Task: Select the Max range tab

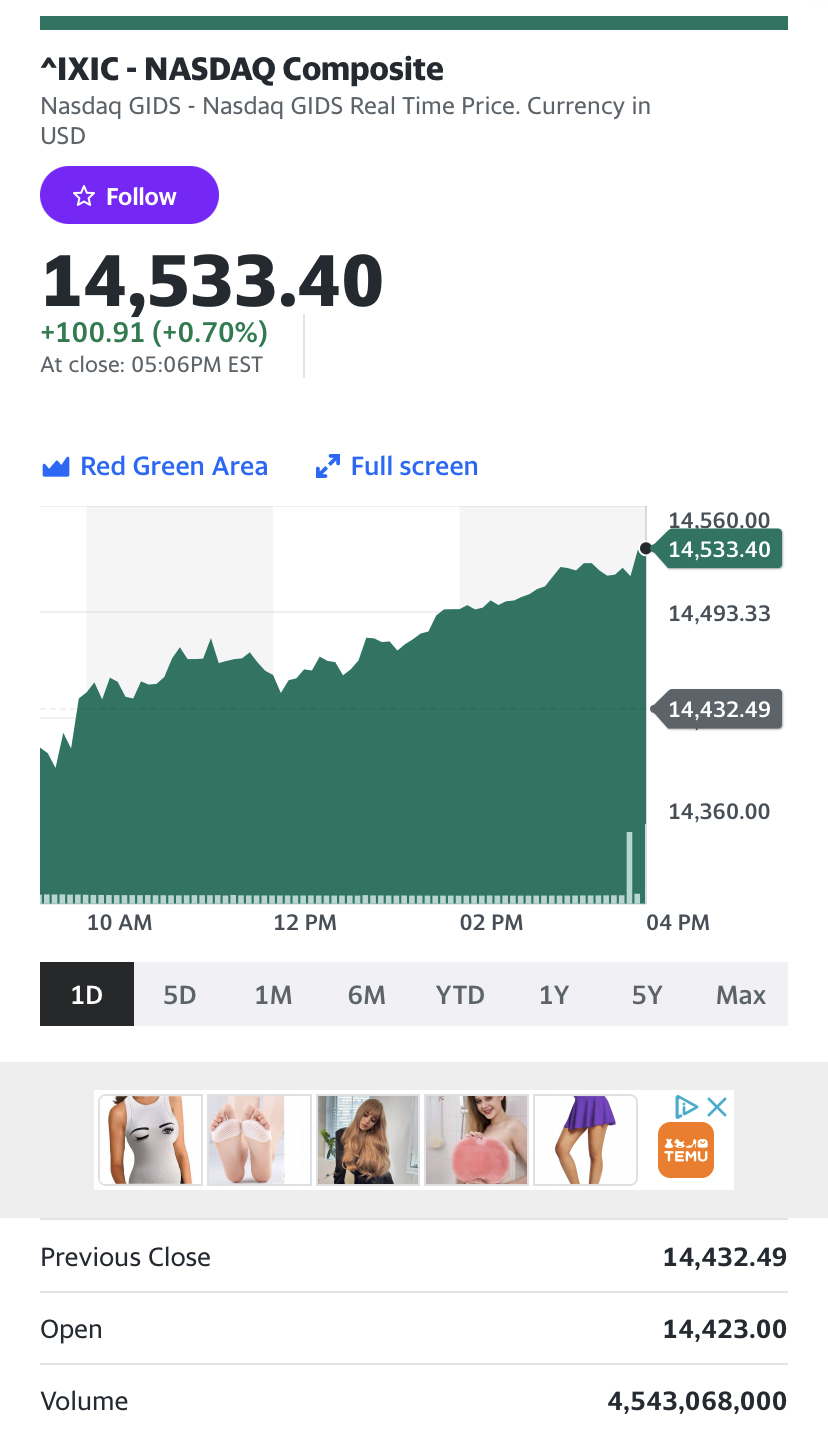Action: (x=741, y=994)
